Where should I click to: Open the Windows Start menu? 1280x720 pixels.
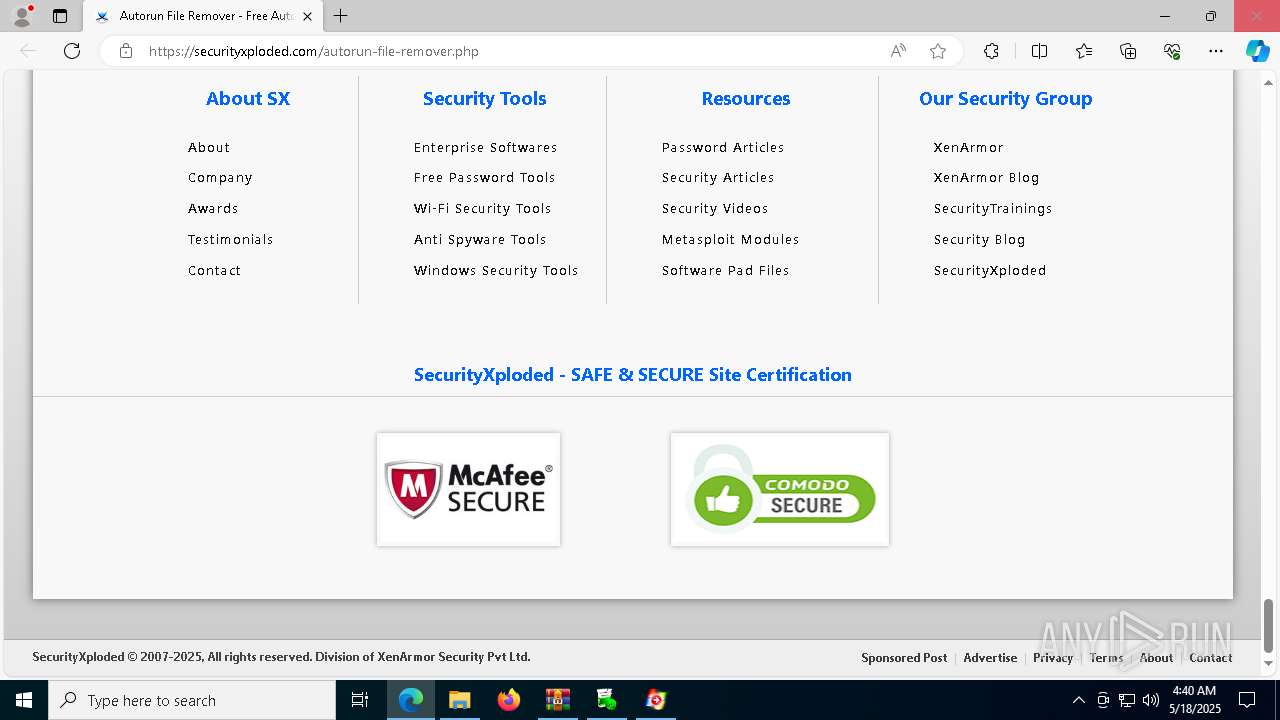click(x=23, y=700)
